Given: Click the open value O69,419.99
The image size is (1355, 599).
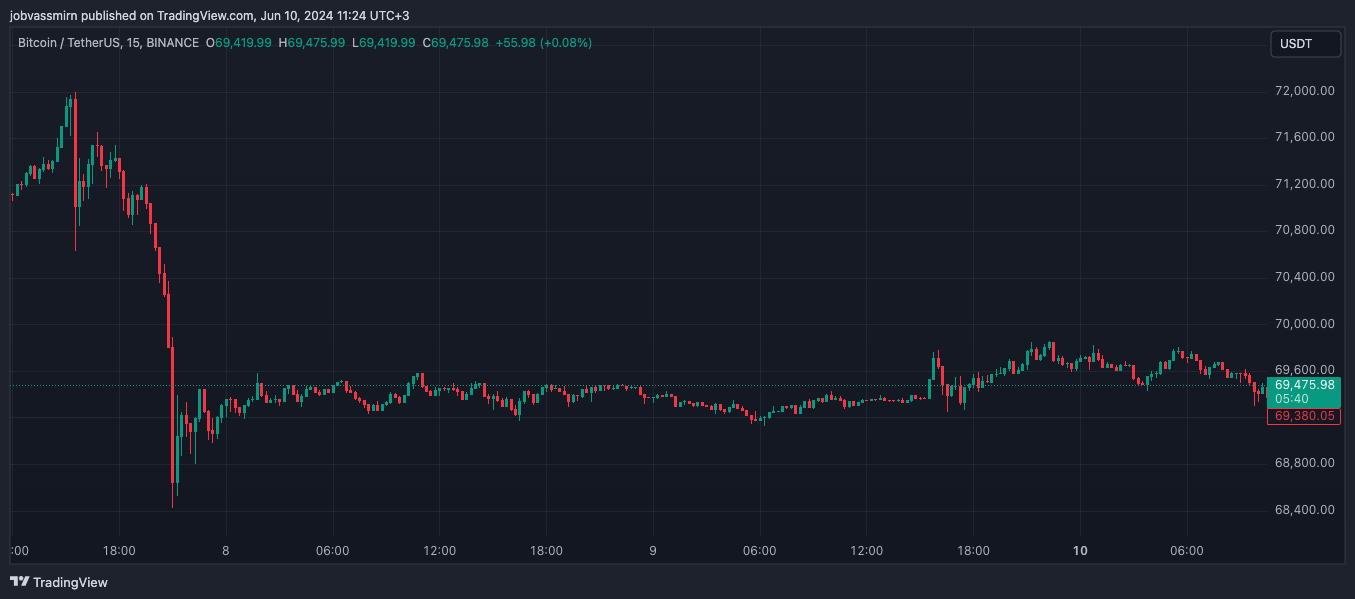Looking at the screenshot, I should tap(239, 43).
